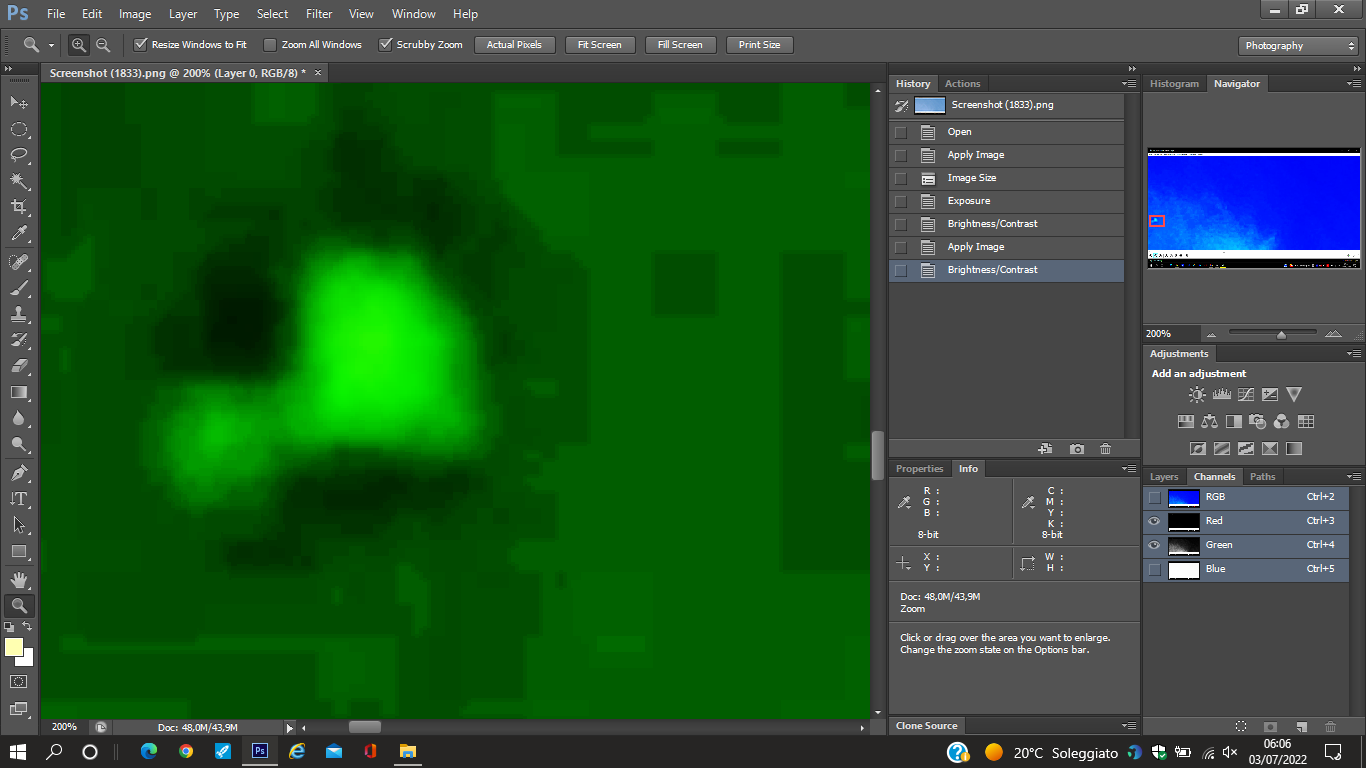Select the Eyedropper tool

click(19, 234)
